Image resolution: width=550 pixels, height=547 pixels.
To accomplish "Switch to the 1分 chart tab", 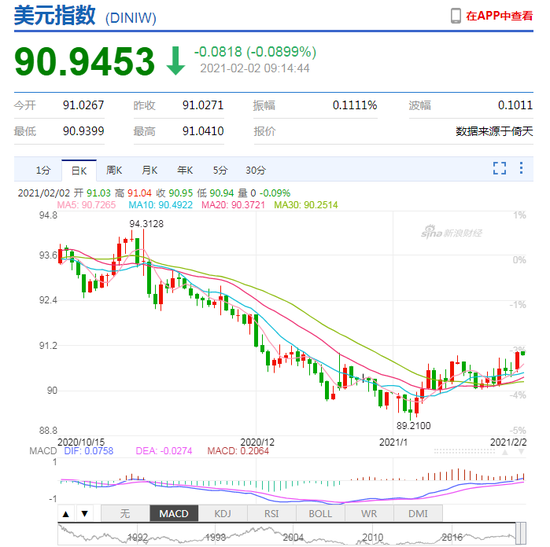I will [43, 171].
